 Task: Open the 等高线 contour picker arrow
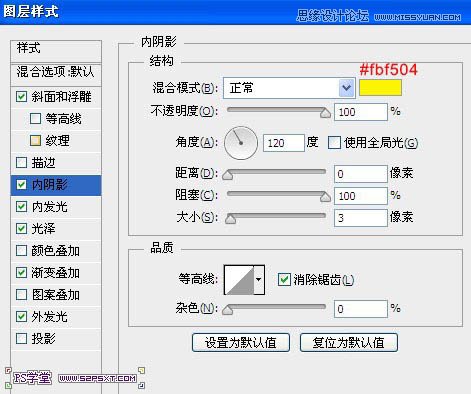[x=259, y=280]
